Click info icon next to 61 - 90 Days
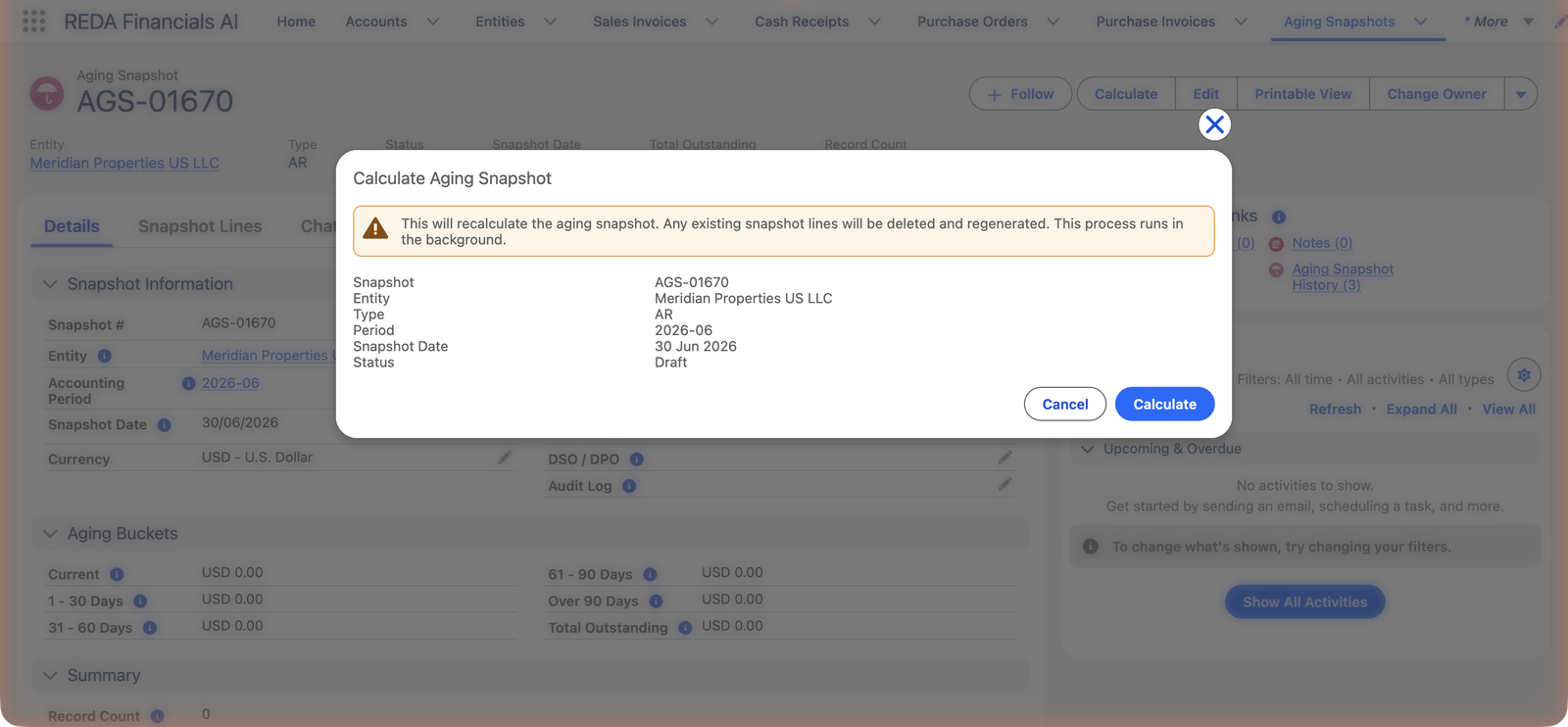The image size is (1568, 727). pyautogui.click(x=650, y=575)
